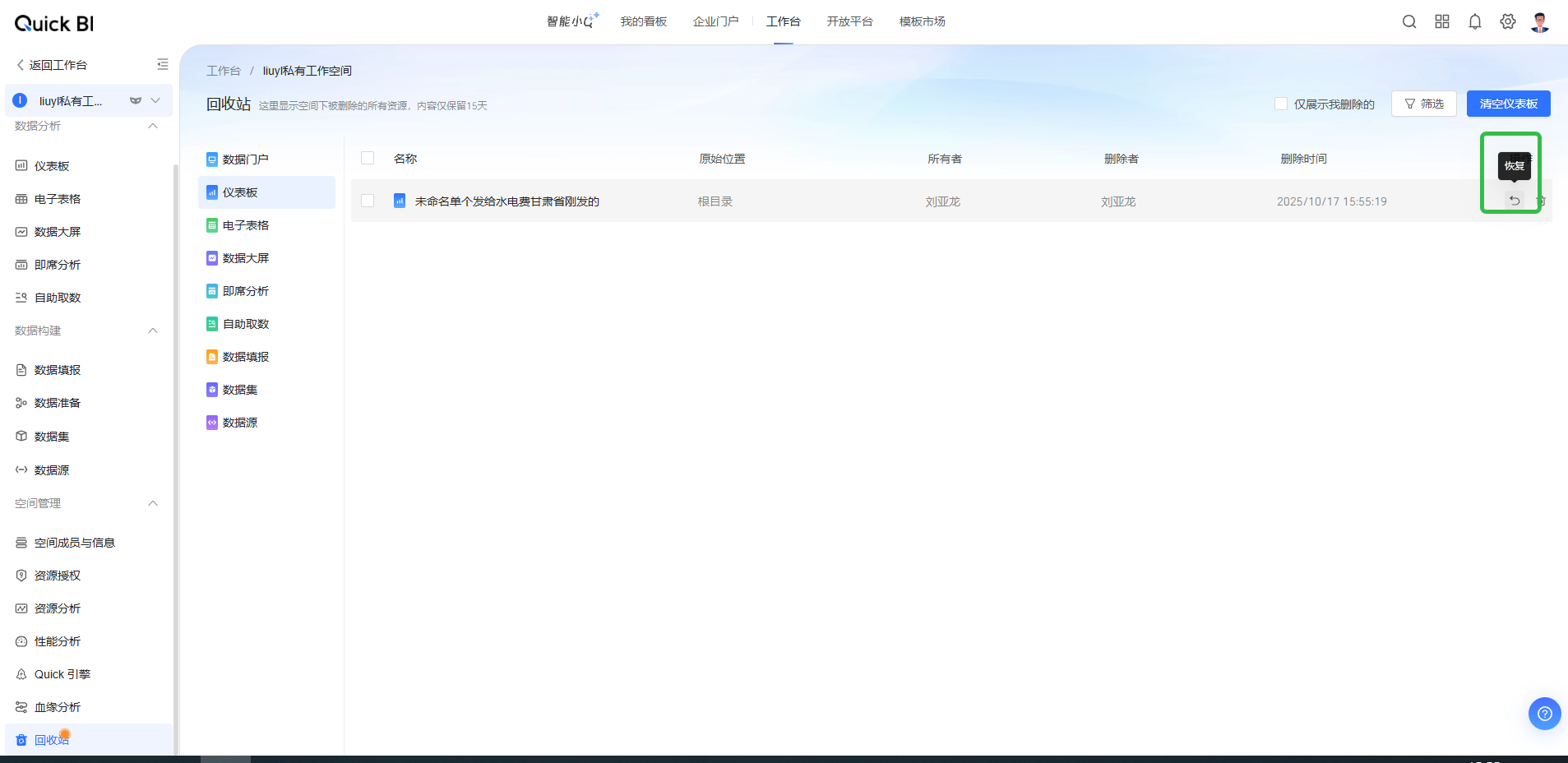Click the 工作台 breadcrumb link
This screenshot has height=763, width=1568.
[x=223, y=71]
